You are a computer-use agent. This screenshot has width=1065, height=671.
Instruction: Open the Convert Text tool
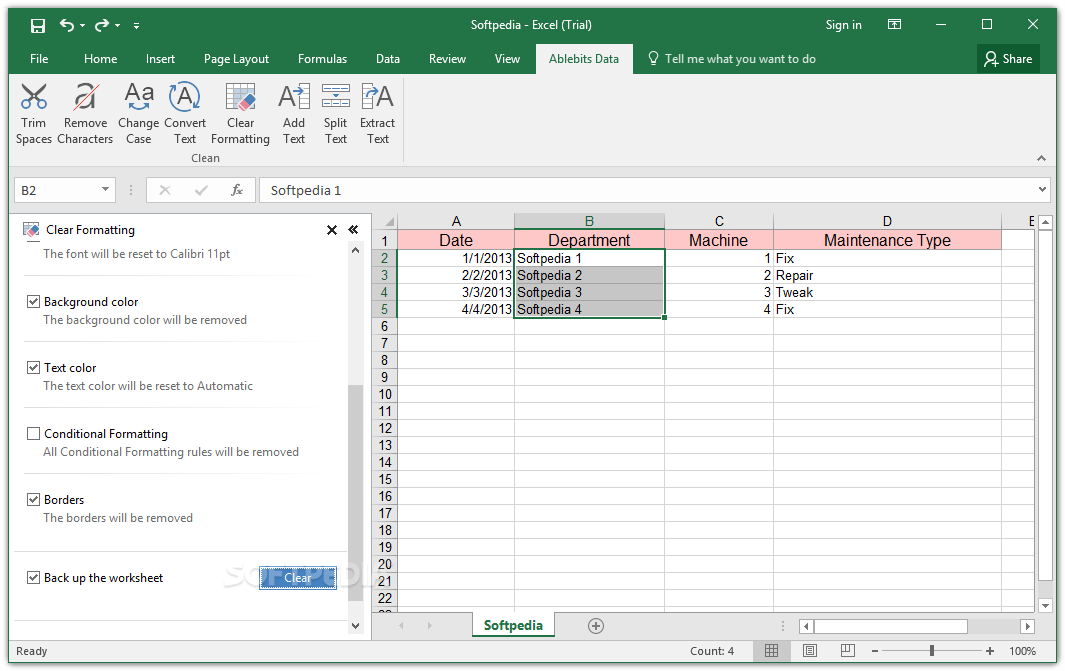pyautogui.click(x=185, y=113)
